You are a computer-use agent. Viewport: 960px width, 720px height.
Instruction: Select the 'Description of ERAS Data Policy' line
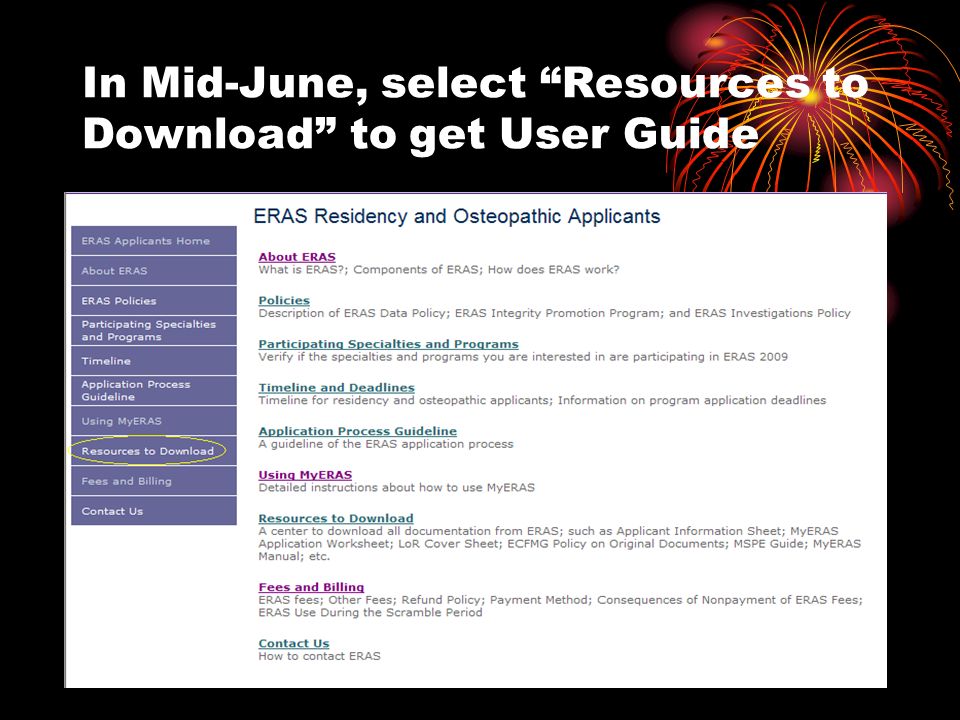(555, 313)
